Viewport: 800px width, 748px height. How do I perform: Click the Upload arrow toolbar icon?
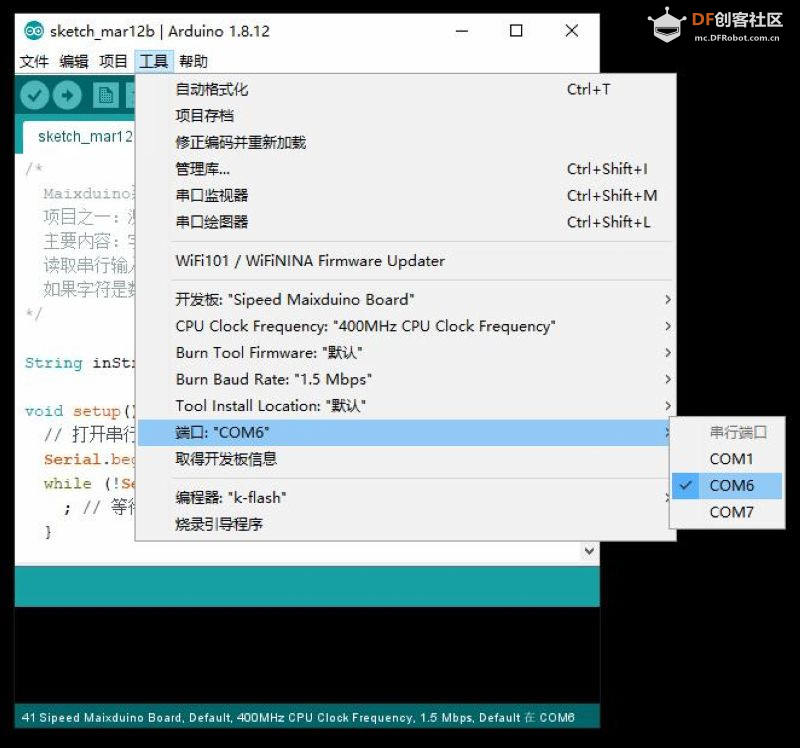[67, 95]
